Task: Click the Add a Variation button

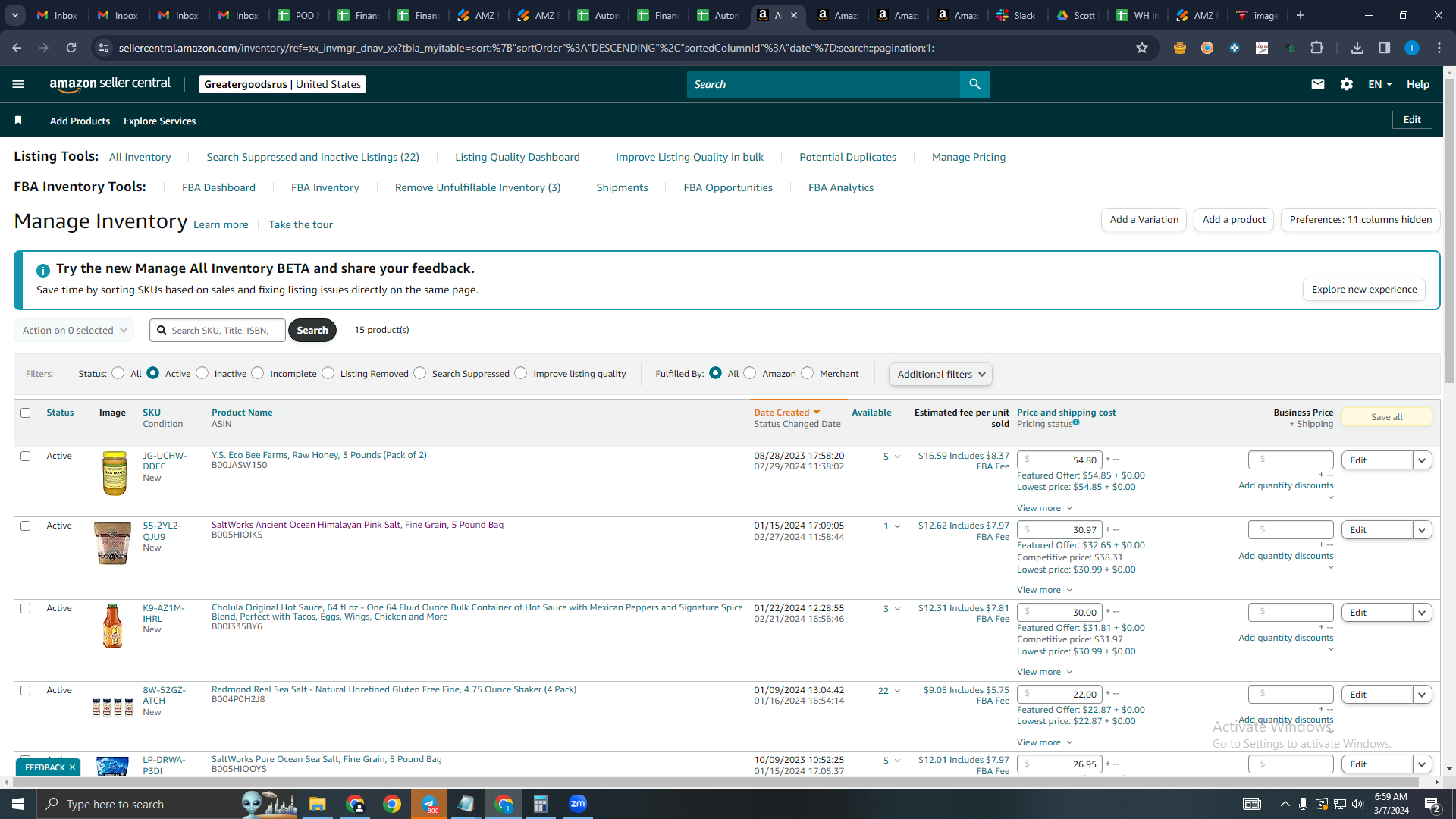Action: point(1144,220)
